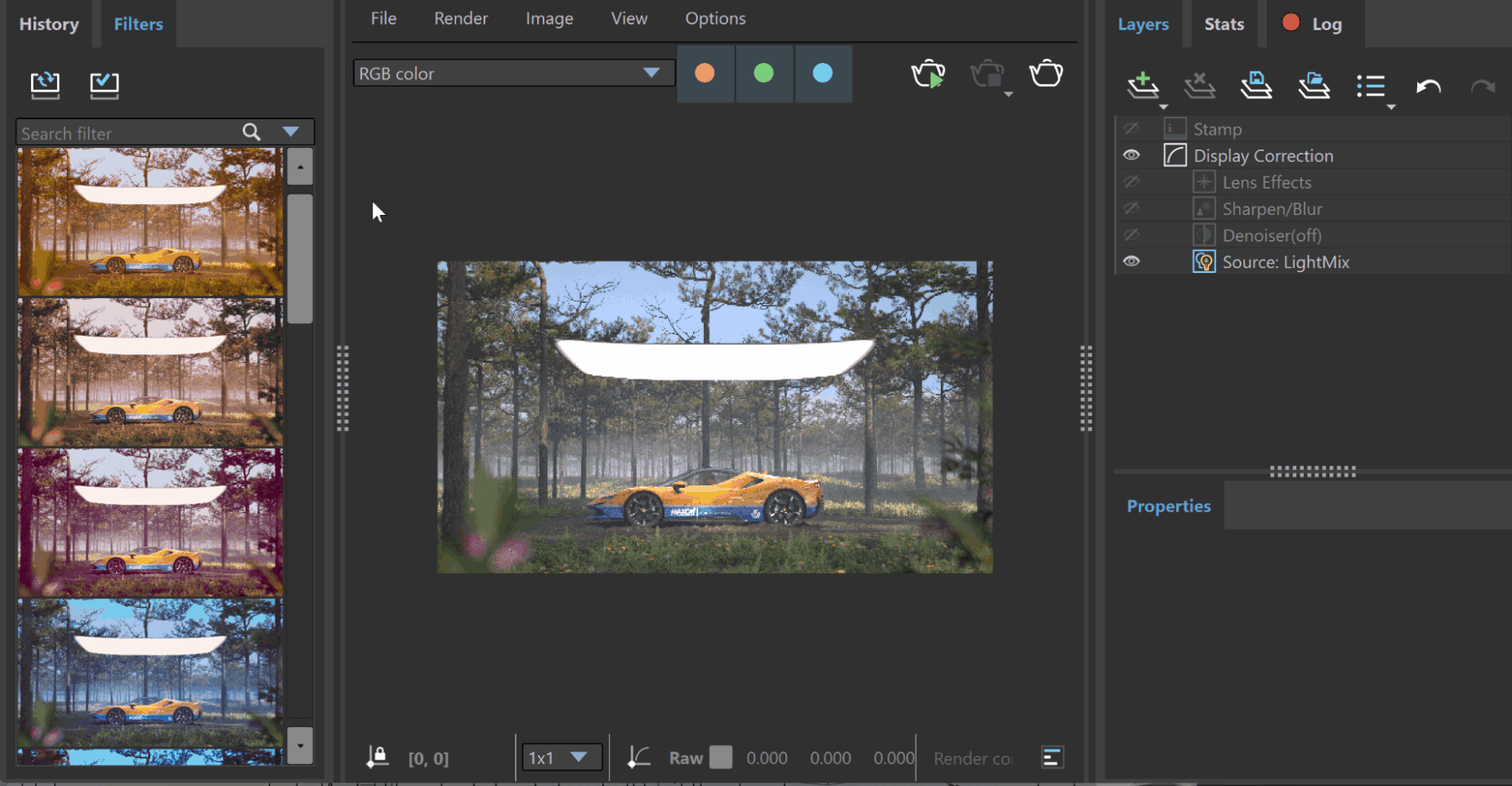
Task: Click the save layer preset icon
Action: coord(1257,85)
